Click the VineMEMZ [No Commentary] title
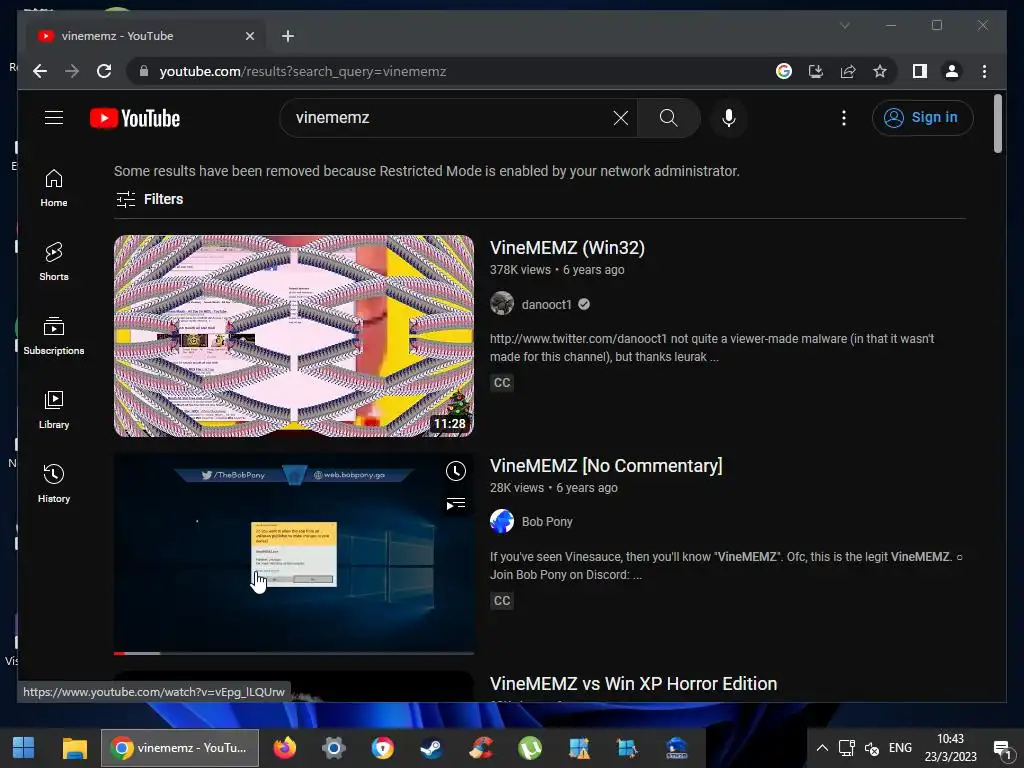Image resolution: width=1024 pixels, height=768 pixels. 606,466
